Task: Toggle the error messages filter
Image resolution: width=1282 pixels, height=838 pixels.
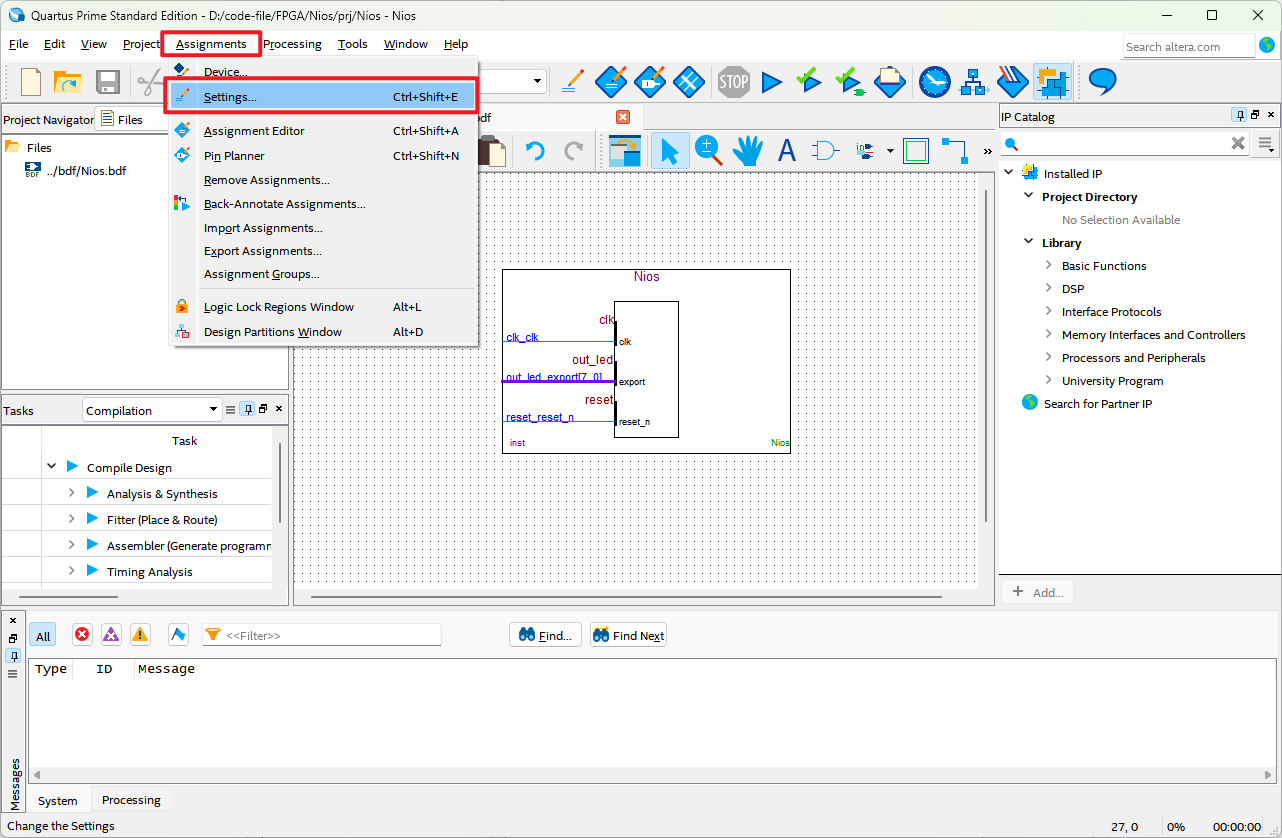Action: (x=82, y=634)
